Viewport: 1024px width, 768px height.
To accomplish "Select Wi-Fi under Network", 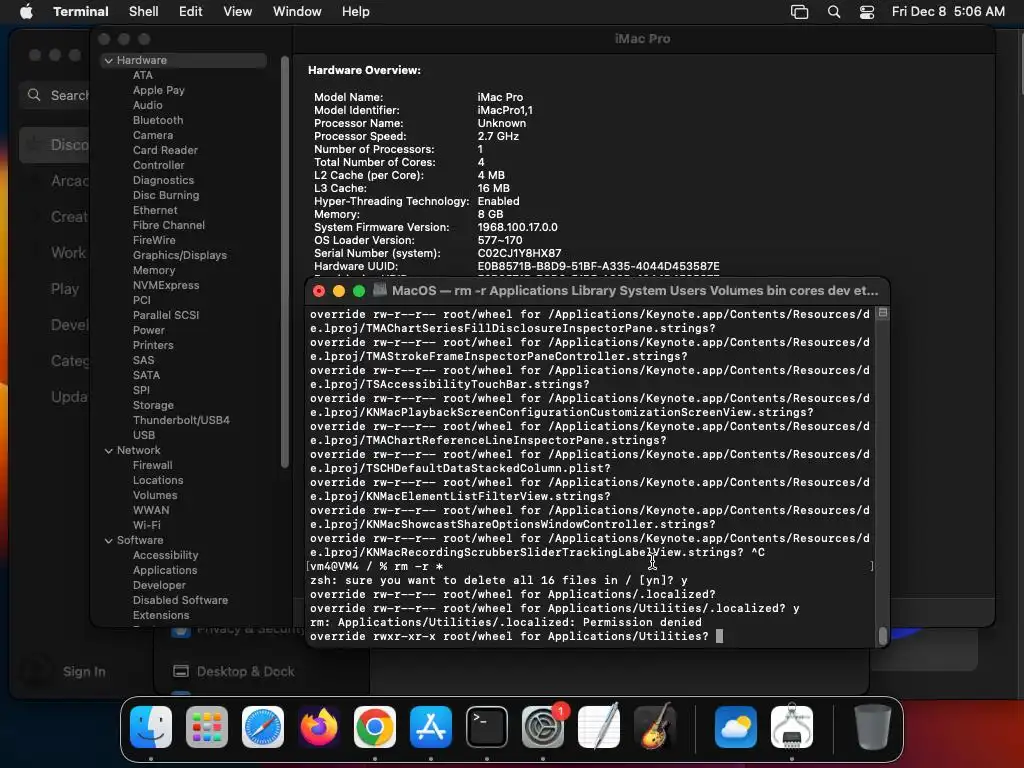I will pyautogui.click(x=146, y=526).
